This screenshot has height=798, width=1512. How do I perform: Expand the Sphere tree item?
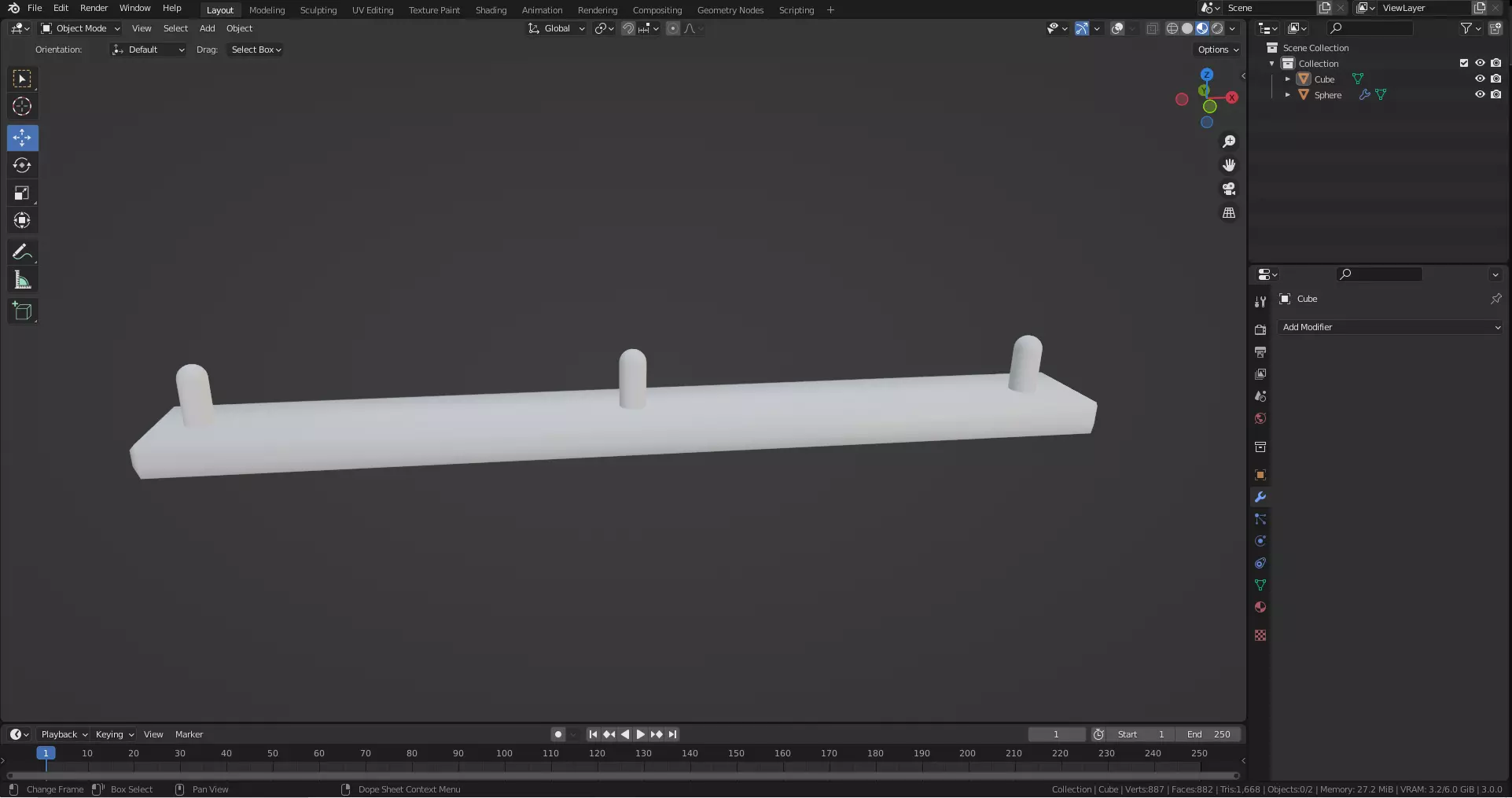click(1287, 94)
